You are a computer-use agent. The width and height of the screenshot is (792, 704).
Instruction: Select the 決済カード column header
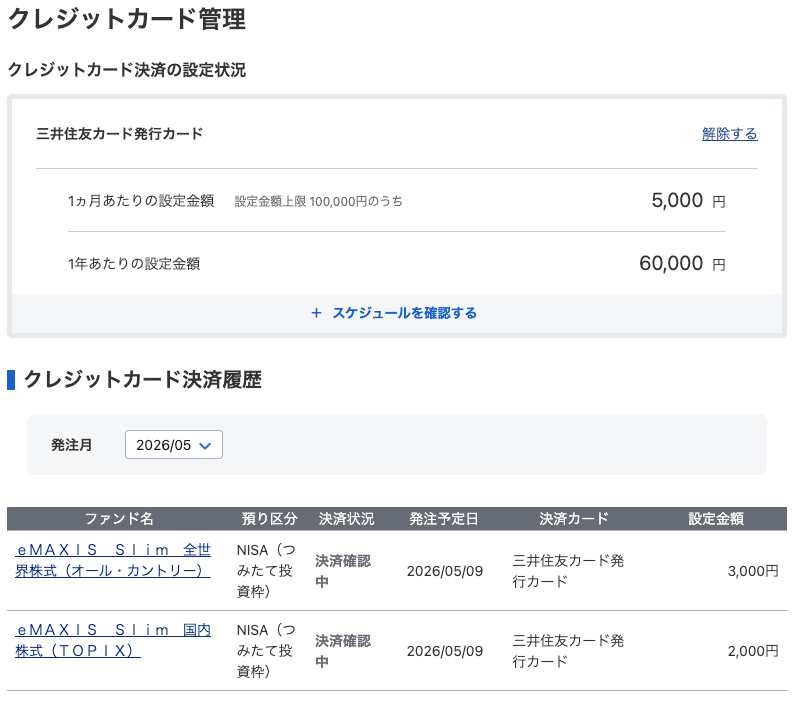573,519
